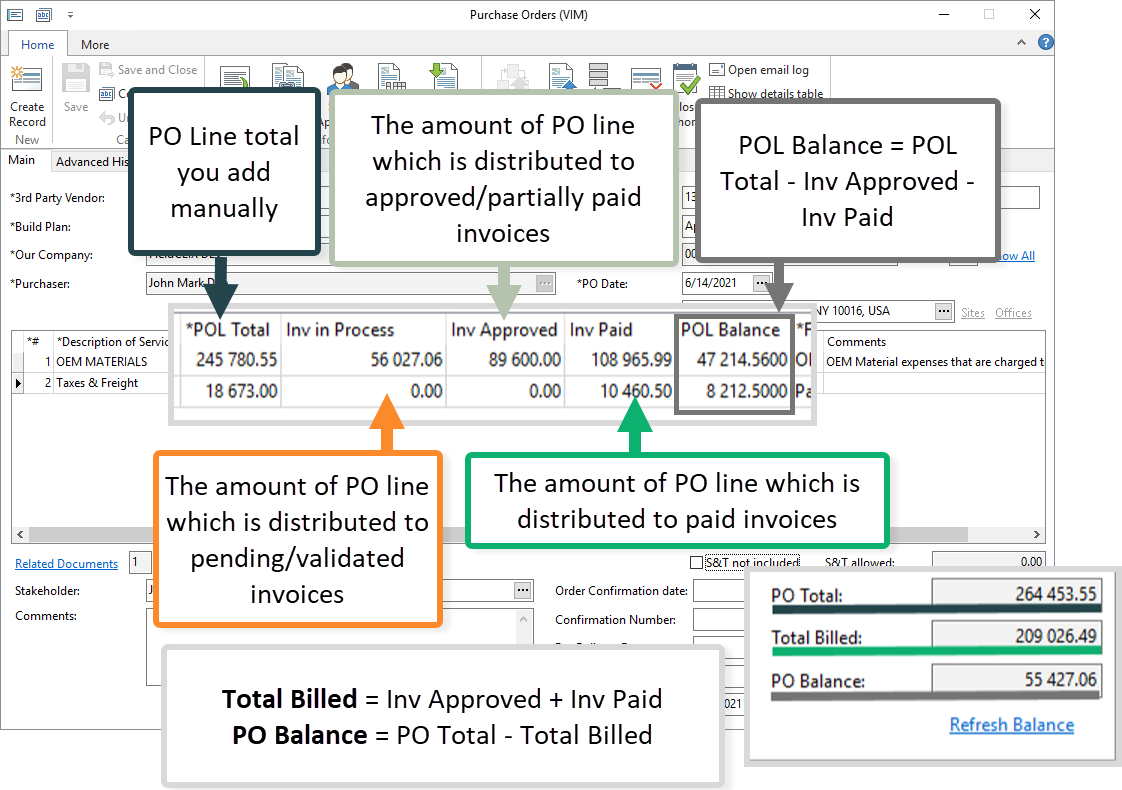Click the help question mark icon
The image size is (1122, 790).
coord(1045,43)
